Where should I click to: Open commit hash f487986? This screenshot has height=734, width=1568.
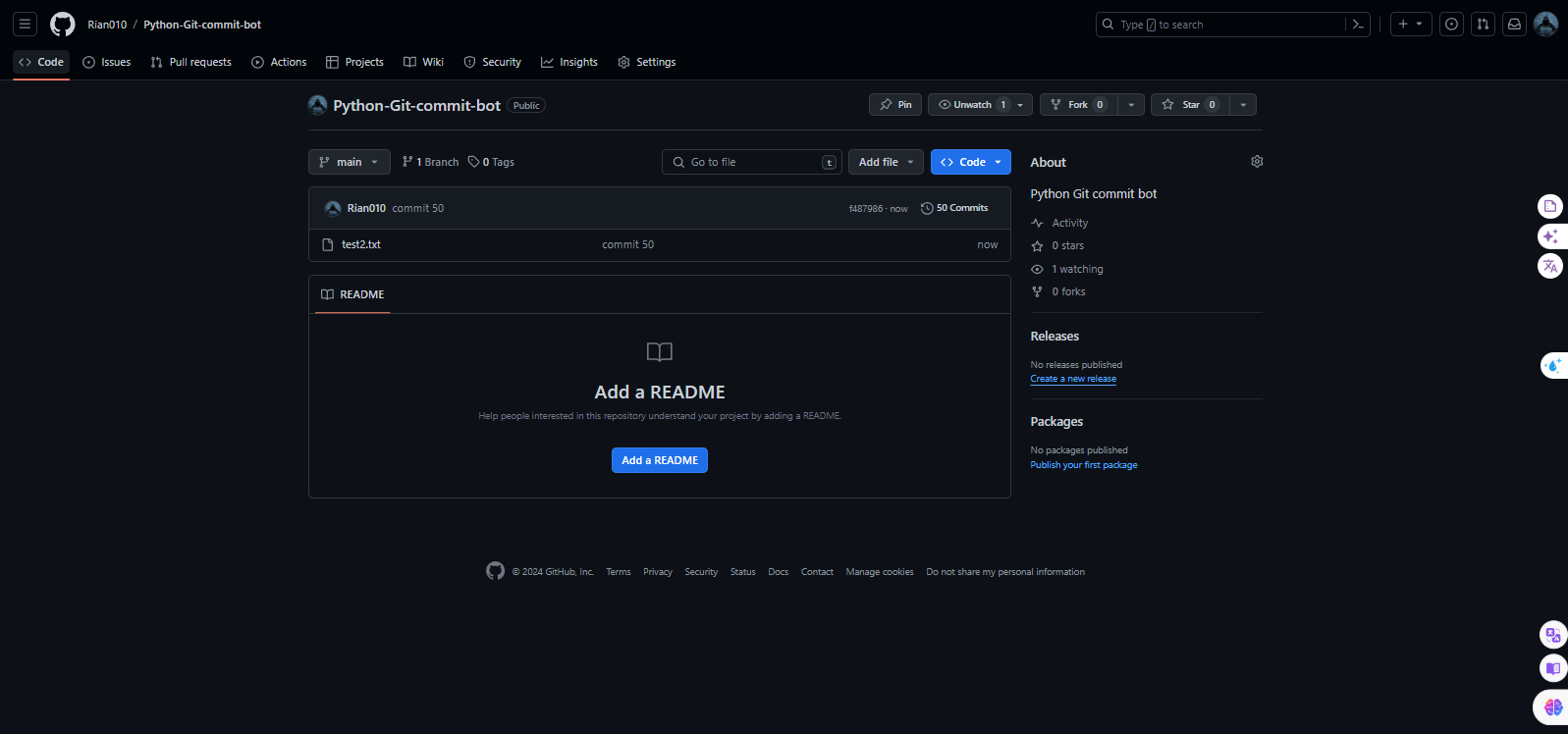coord(865,209)
